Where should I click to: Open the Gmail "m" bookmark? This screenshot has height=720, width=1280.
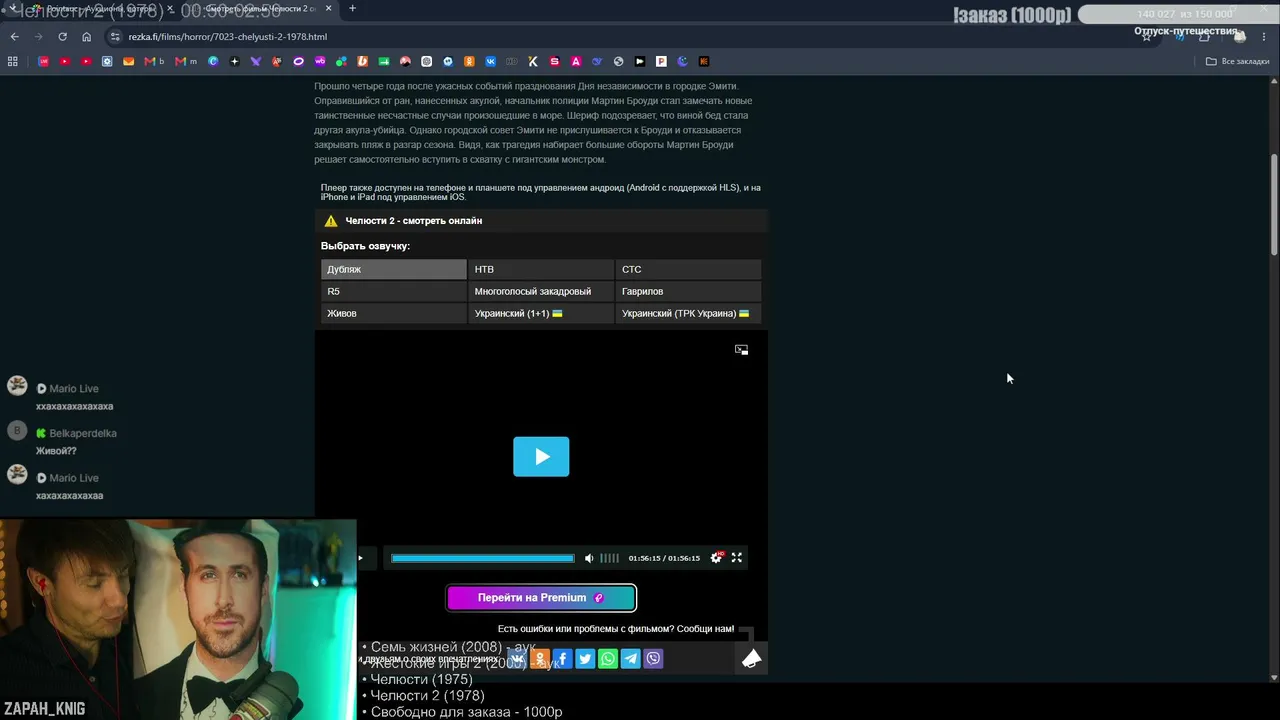tap(186, 62)
